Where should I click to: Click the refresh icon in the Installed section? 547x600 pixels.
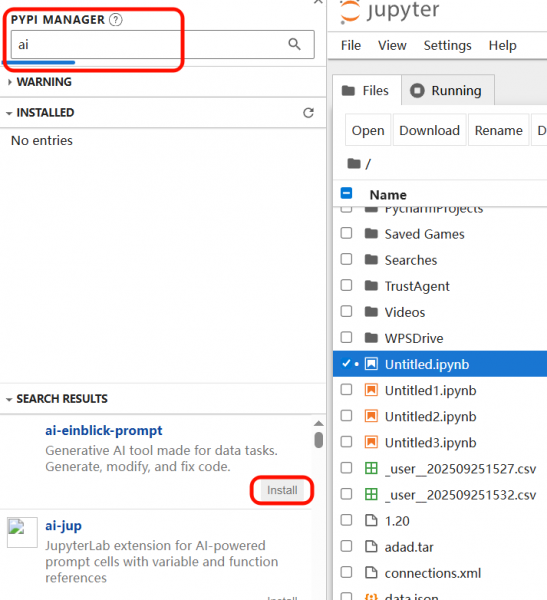pyautogui.click(x=309, y=112)
